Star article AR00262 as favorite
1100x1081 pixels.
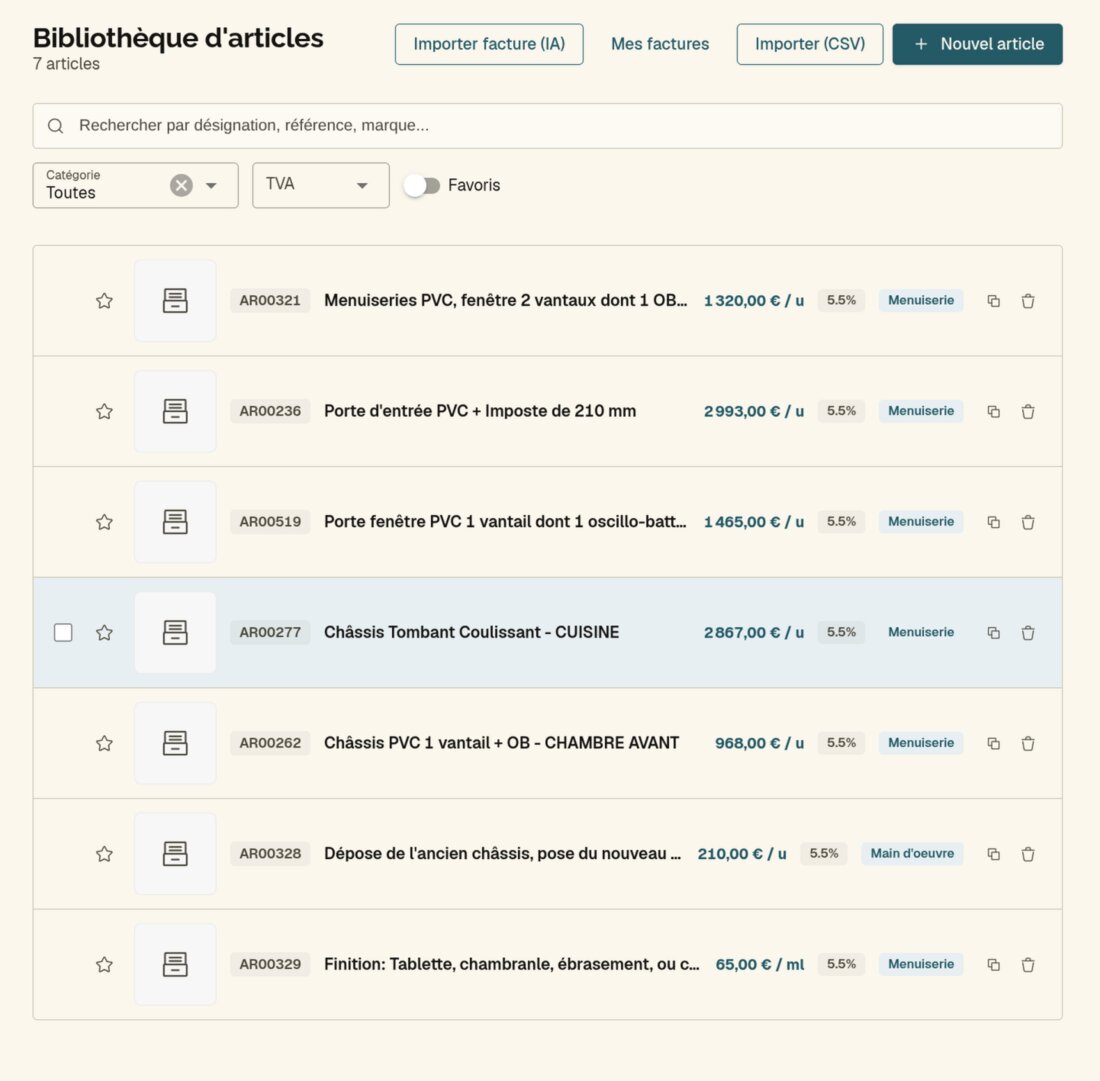click(105, 744)
